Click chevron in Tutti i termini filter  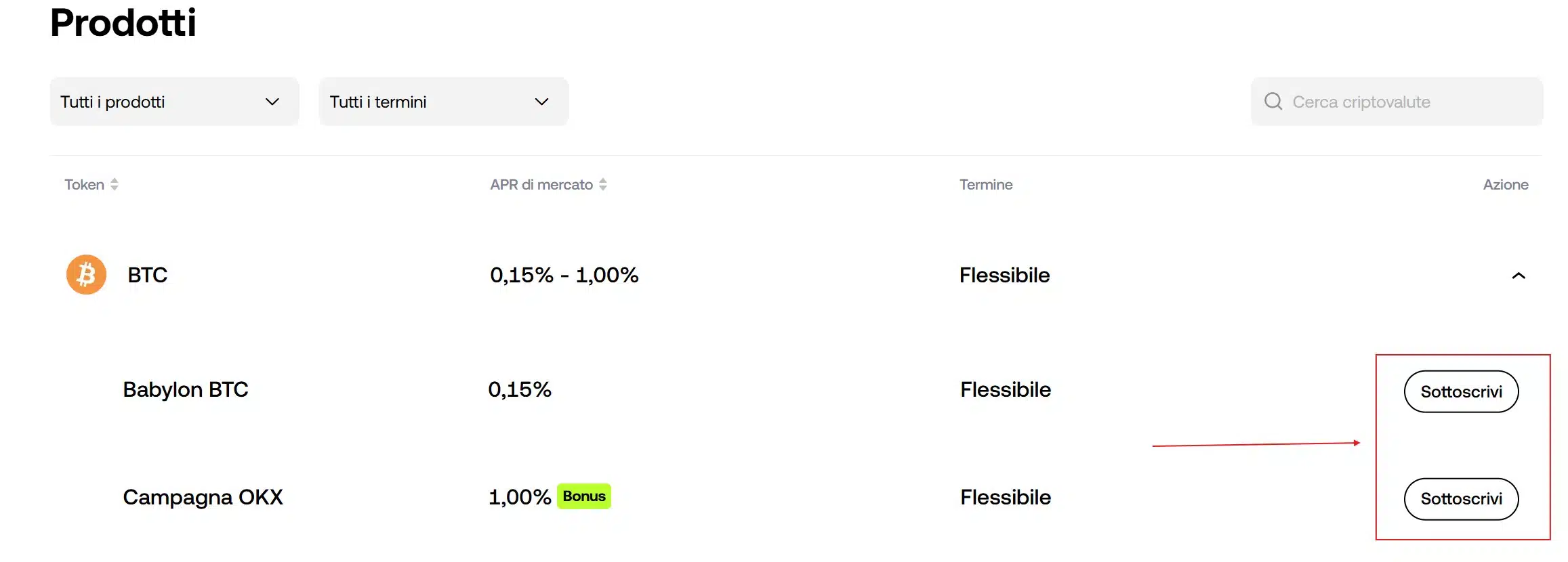pos(541,102)
